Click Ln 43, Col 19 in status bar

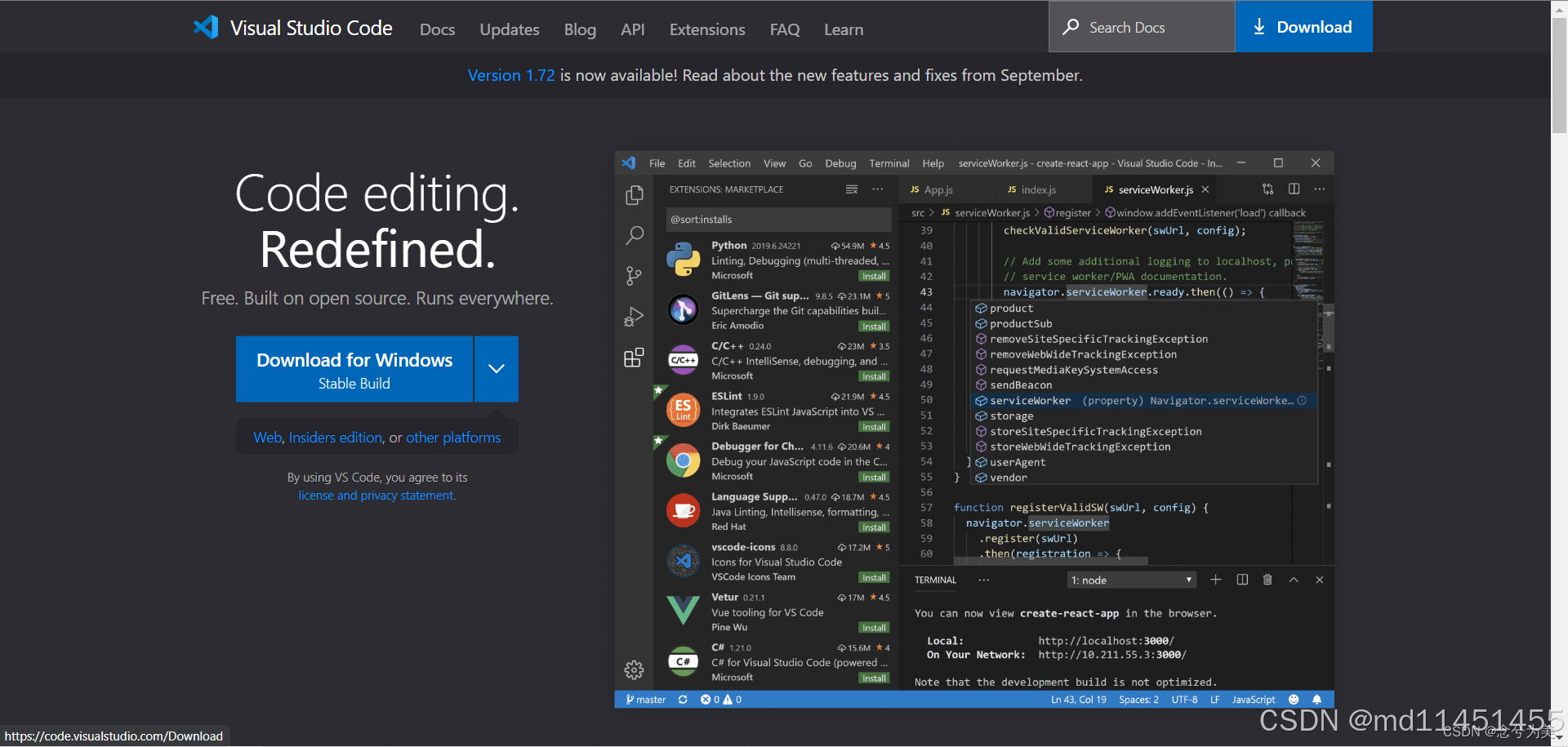click(1079, 700)
